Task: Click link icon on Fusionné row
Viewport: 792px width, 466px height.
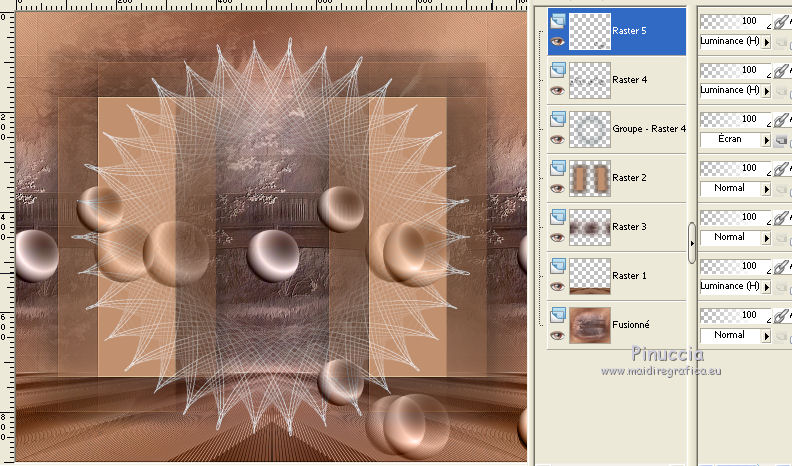Action: pyautogui.click(x=781, y=316)
